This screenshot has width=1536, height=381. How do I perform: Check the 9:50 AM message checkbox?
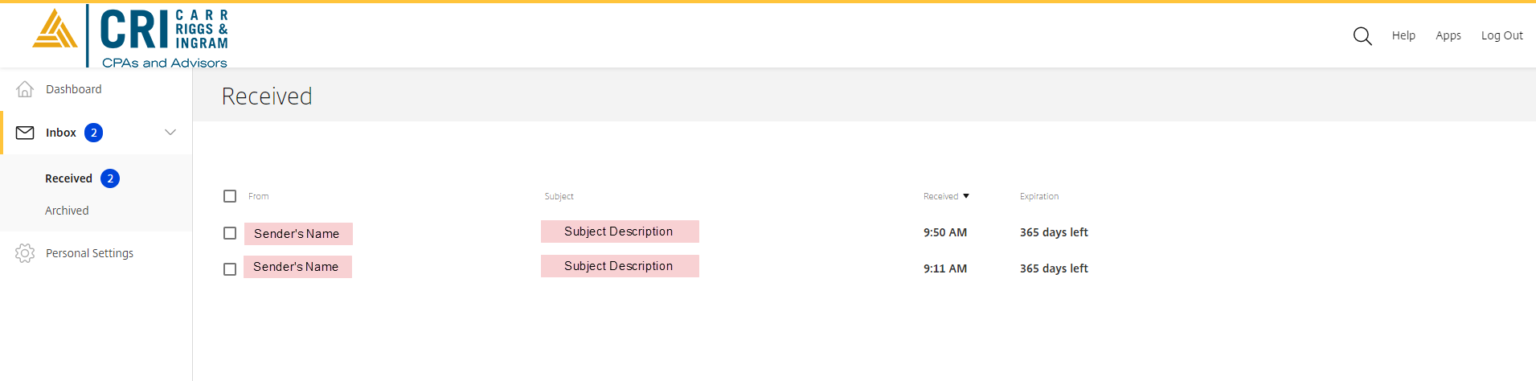pyautogui.click(x=230, y=233)
